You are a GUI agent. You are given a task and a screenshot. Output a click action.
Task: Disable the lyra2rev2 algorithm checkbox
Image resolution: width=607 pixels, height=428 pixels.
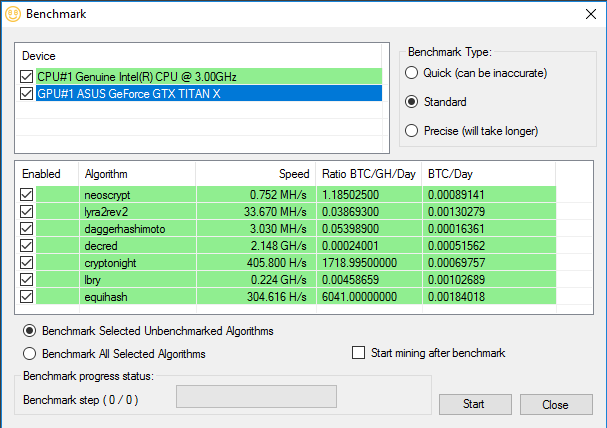pos(26,212)
